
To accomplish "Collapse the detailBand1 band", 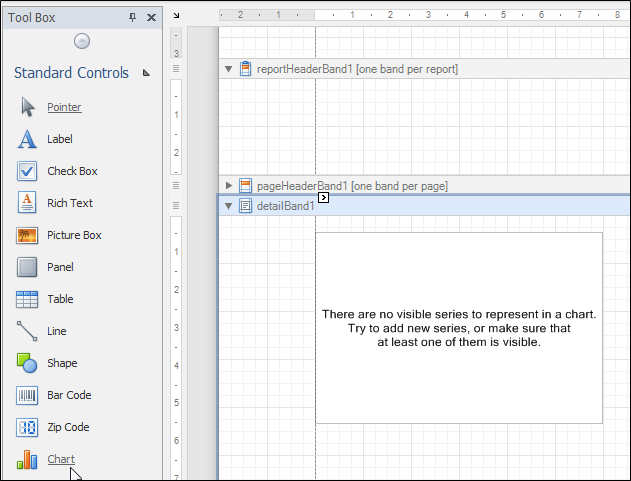I will tap(229, 206).
